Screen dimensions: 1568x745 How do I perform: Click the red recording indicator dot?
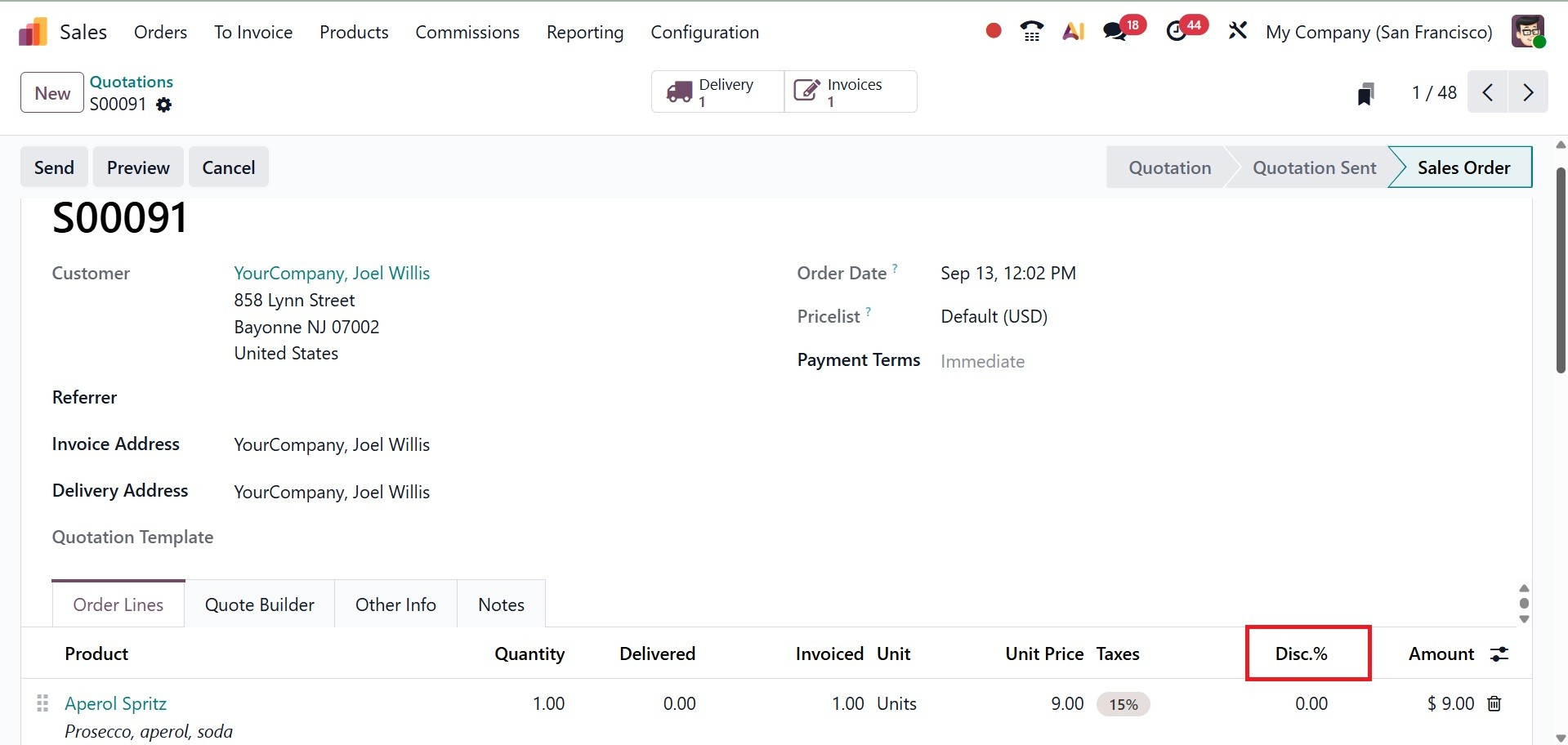pyautogui.click(x=992, y=29)
